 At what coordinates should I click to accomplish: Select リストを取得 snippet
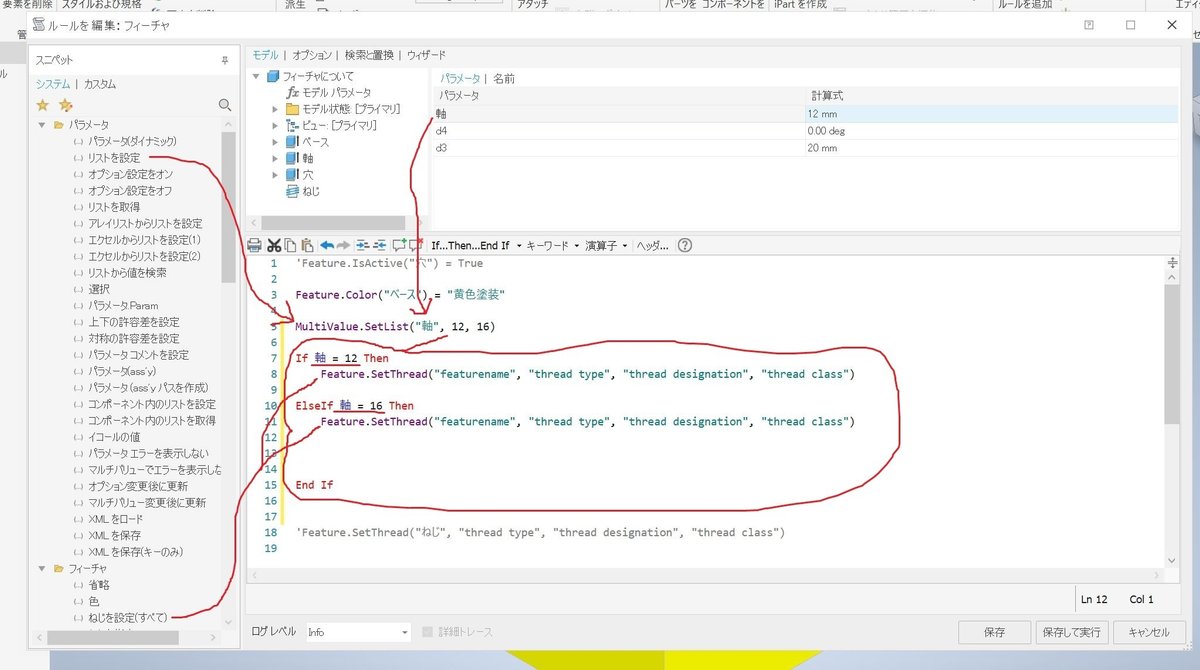coord(113,207)
